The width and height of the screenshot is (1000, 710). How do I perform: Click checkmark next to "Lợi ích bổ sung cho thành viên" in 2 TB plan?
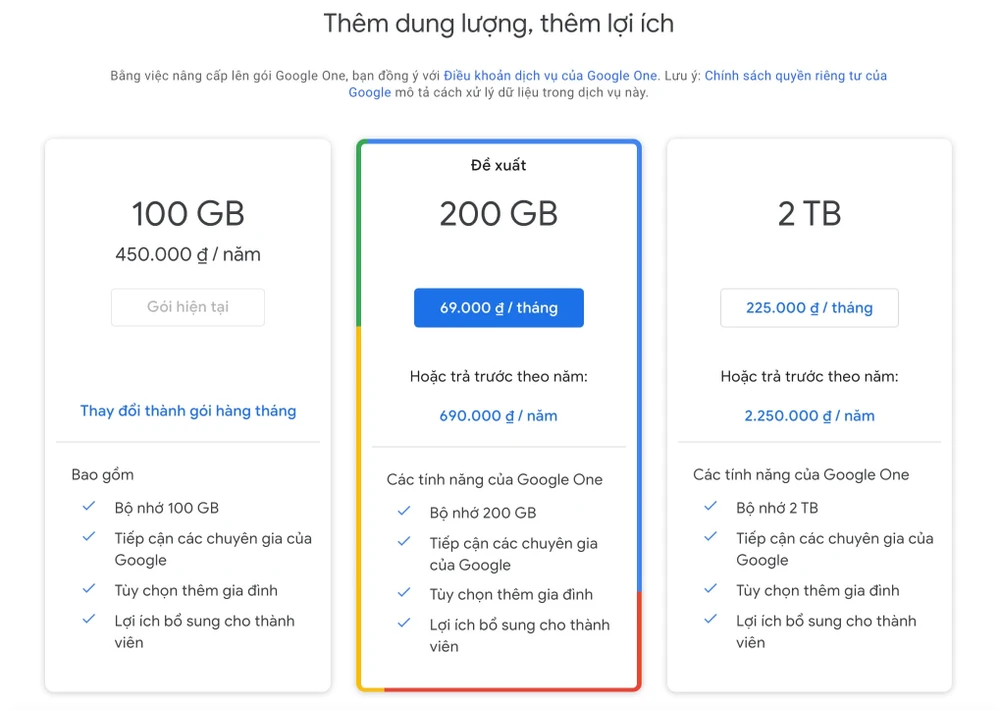click(x=710, y=621)
